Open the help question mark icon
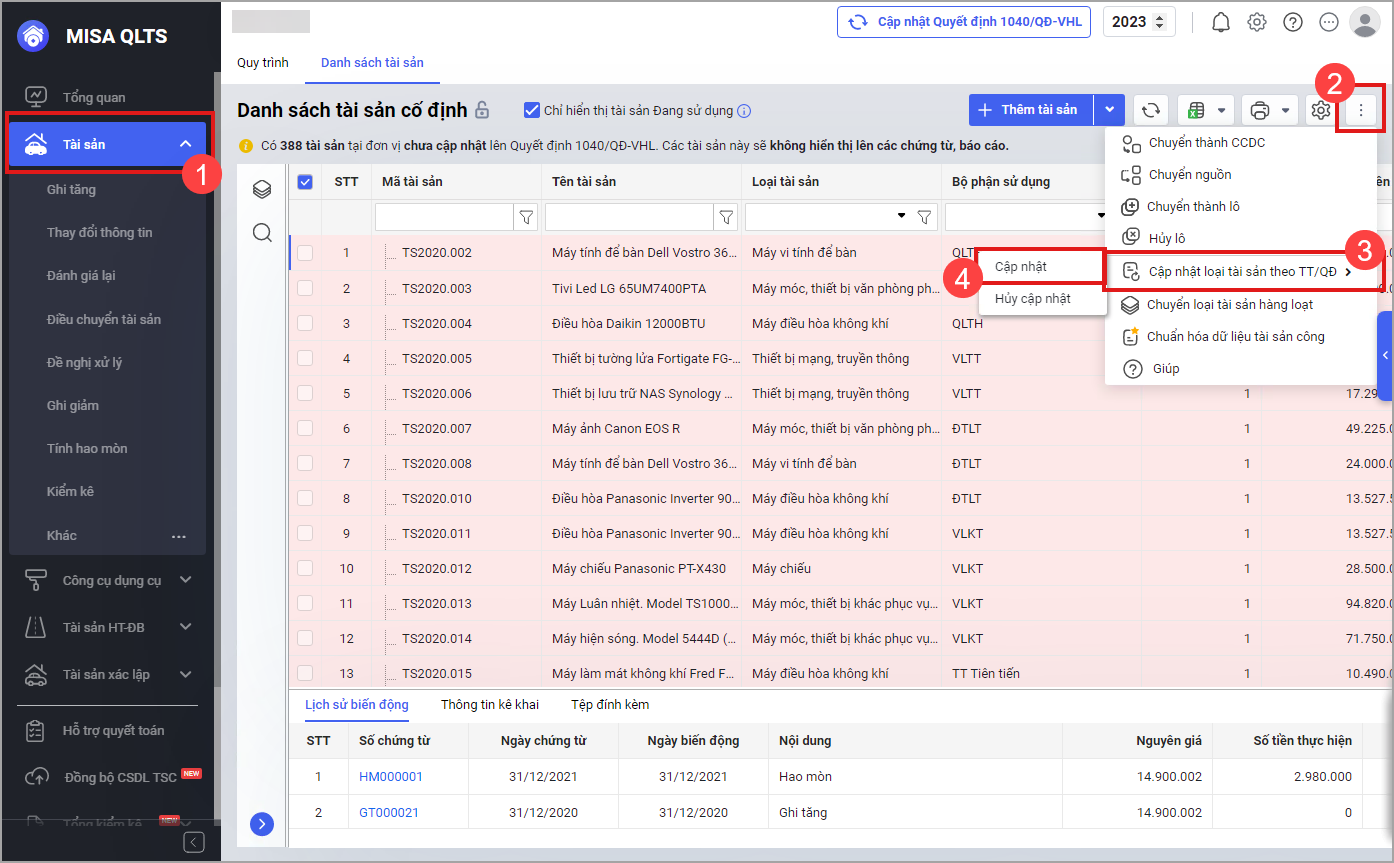Viewport: 1394px width, 863px height. click(1293, 22)
